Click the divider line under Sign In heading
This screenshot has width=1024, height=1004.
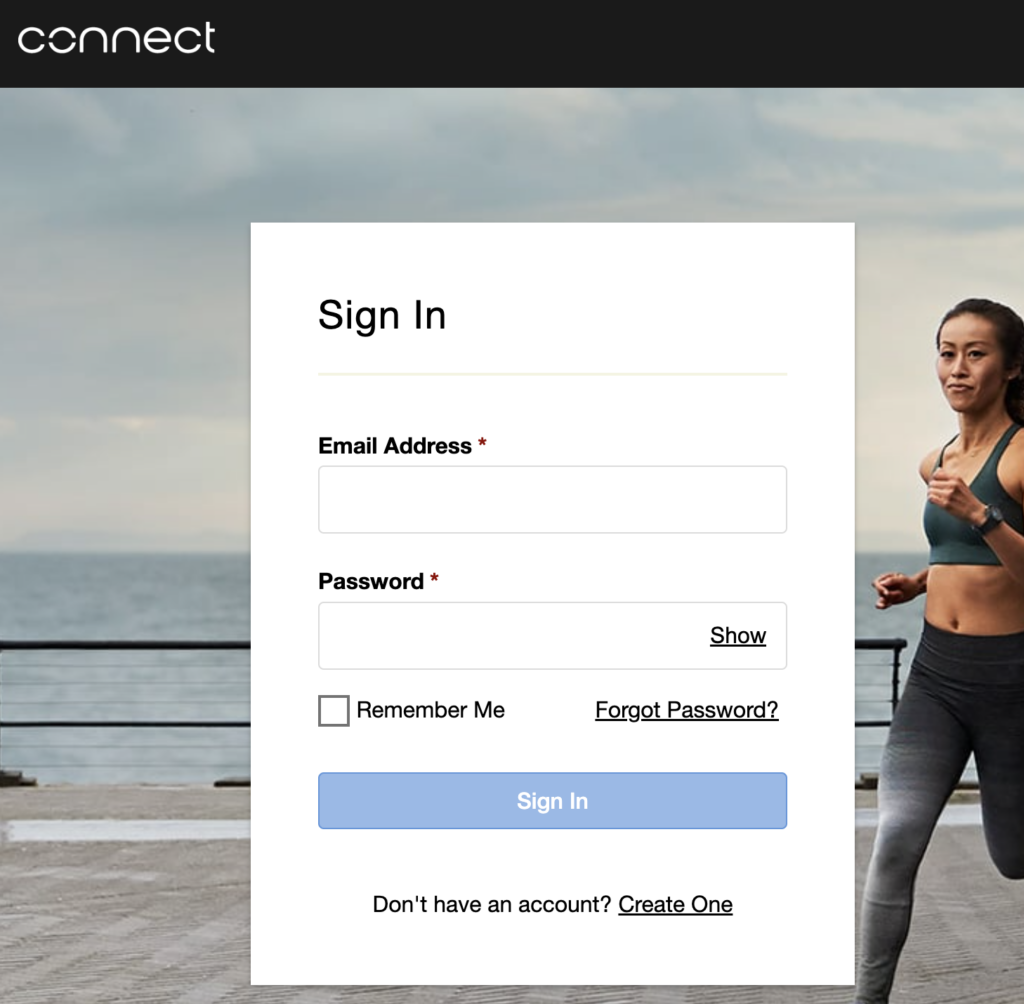(x=552, y=374)
